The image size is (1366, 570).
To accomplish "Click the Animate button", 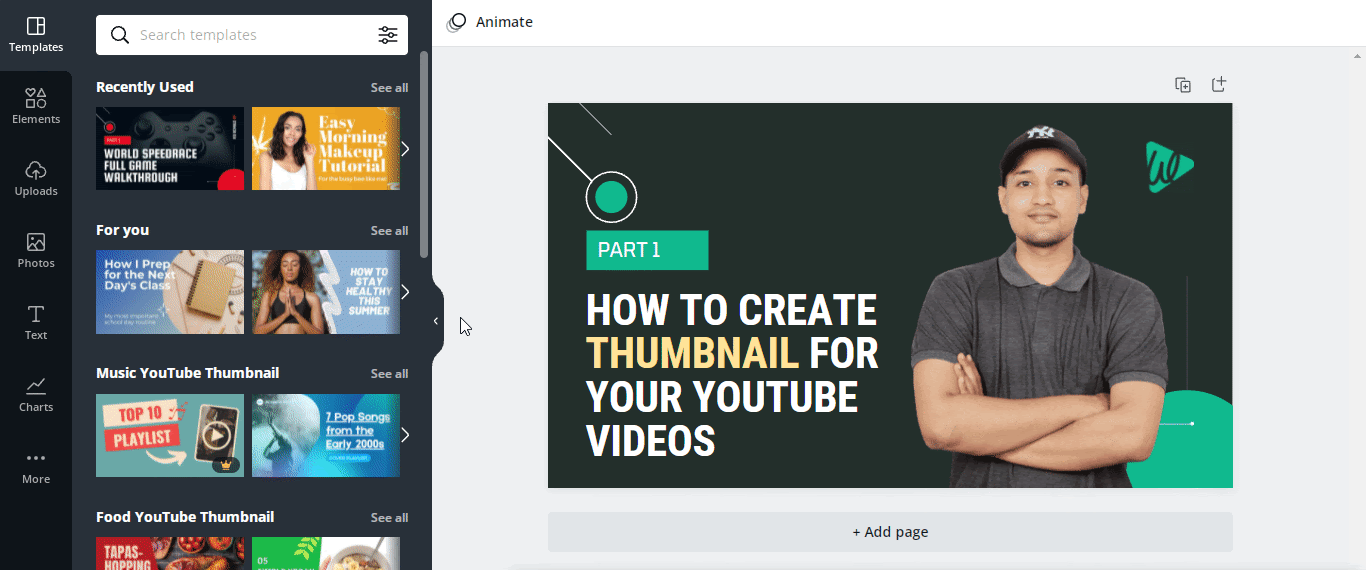I will pos(490,22).
